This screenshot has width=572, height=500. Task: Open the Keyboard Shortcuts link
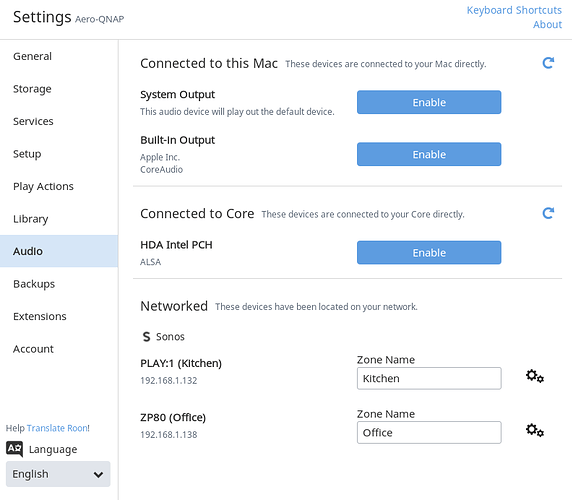pyautogui.click(x=514, y=10)
